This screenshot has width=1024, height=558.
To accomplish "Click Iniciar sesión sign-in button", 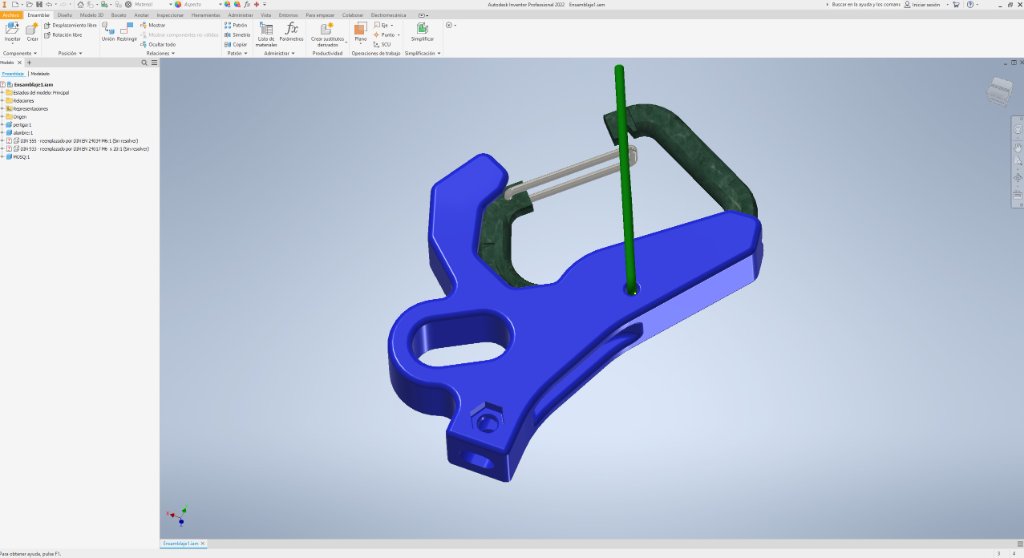I will pyautogui.click(x=922, y=5).
